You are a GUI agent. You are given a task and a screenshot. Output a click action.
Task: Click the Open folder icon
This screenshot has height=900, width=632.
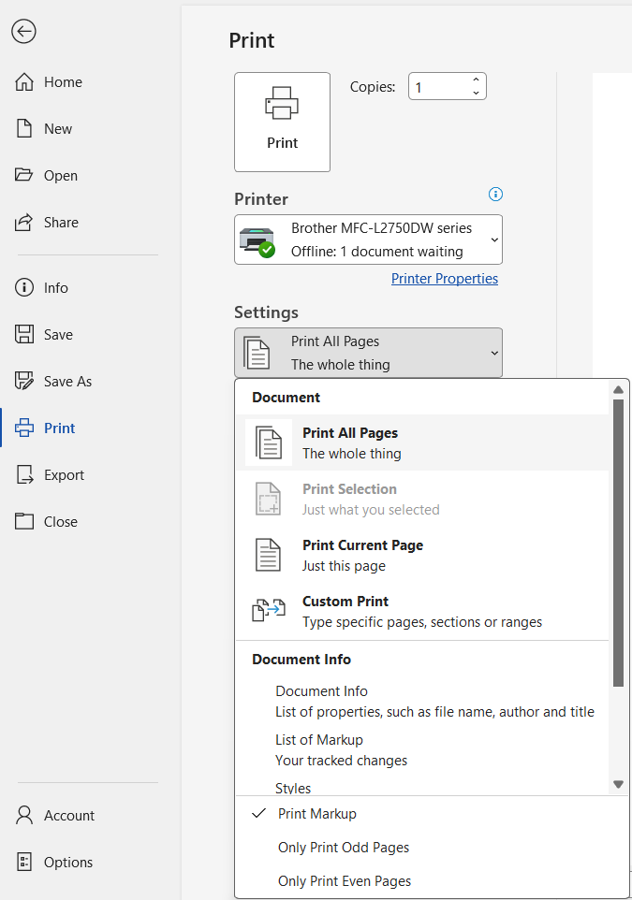(x=24, y=175)
